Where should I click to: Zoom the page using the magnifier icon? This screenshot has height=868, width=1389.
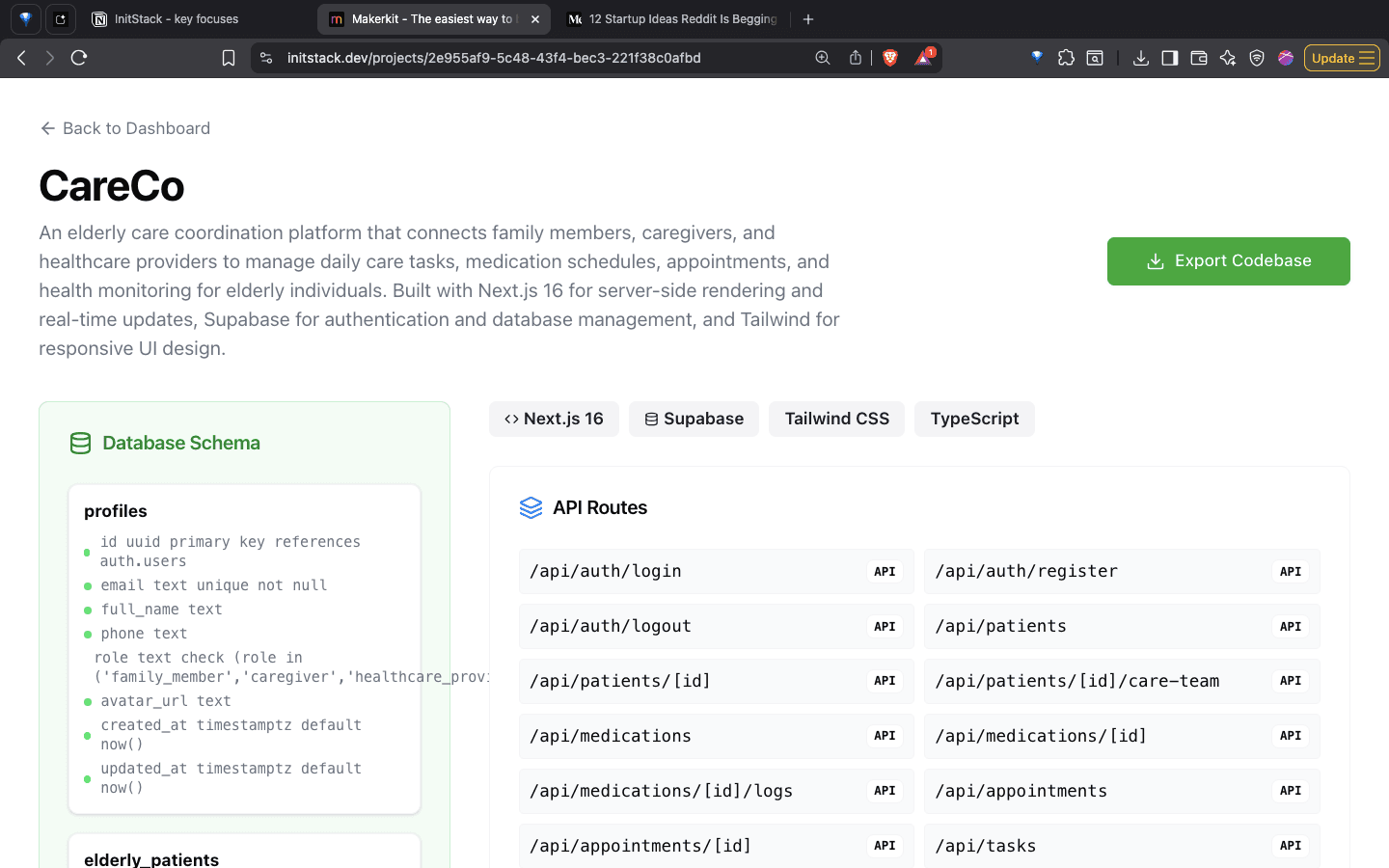(x=822, y=58)
